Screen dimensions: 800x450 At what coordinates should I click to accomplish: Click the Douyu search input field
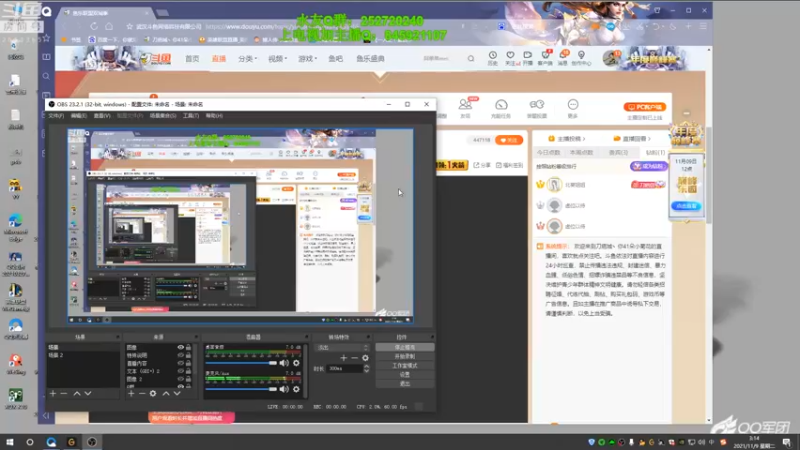pyautogui.click(x=441, y=59)
